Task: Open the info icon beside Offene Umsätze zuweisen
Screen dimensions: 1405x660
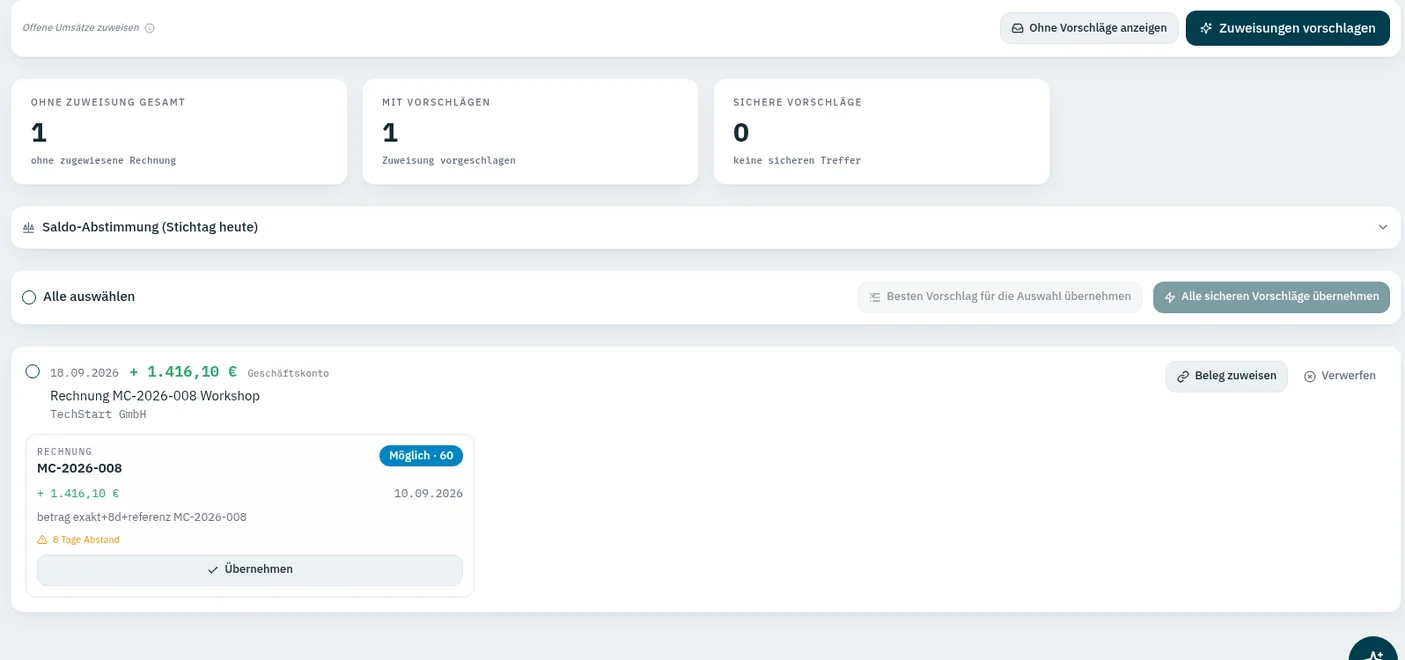Action: (150, 28)
